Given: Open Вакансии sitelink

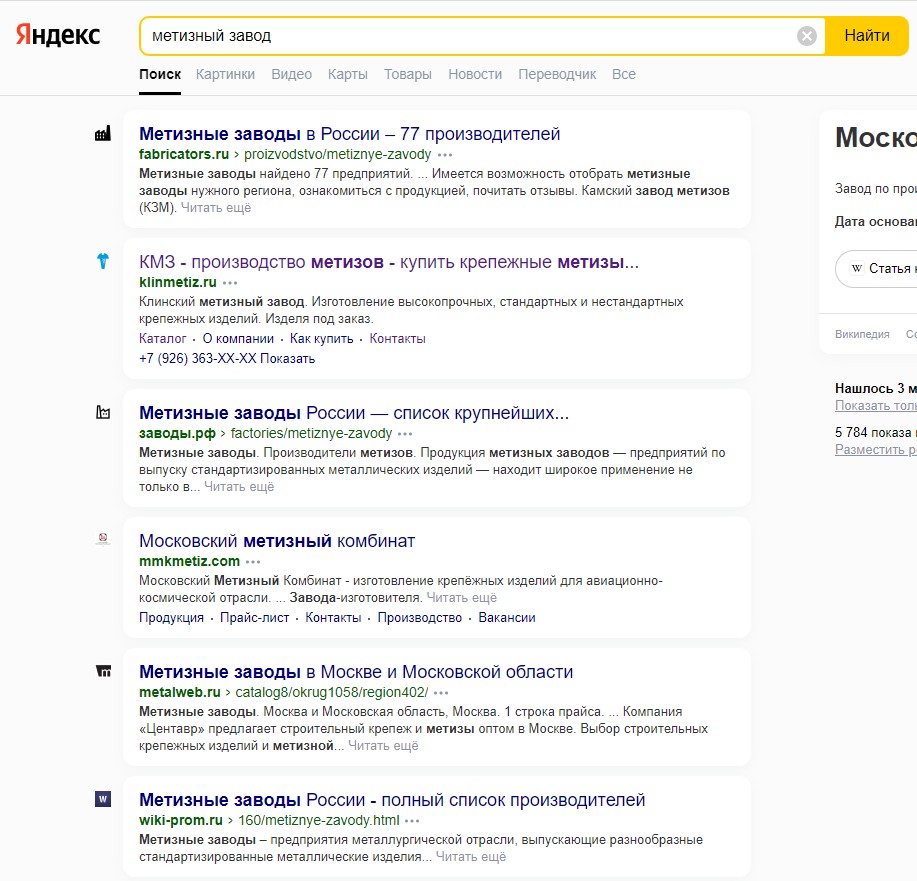Looking at the screenshot, I should (507, 618).
